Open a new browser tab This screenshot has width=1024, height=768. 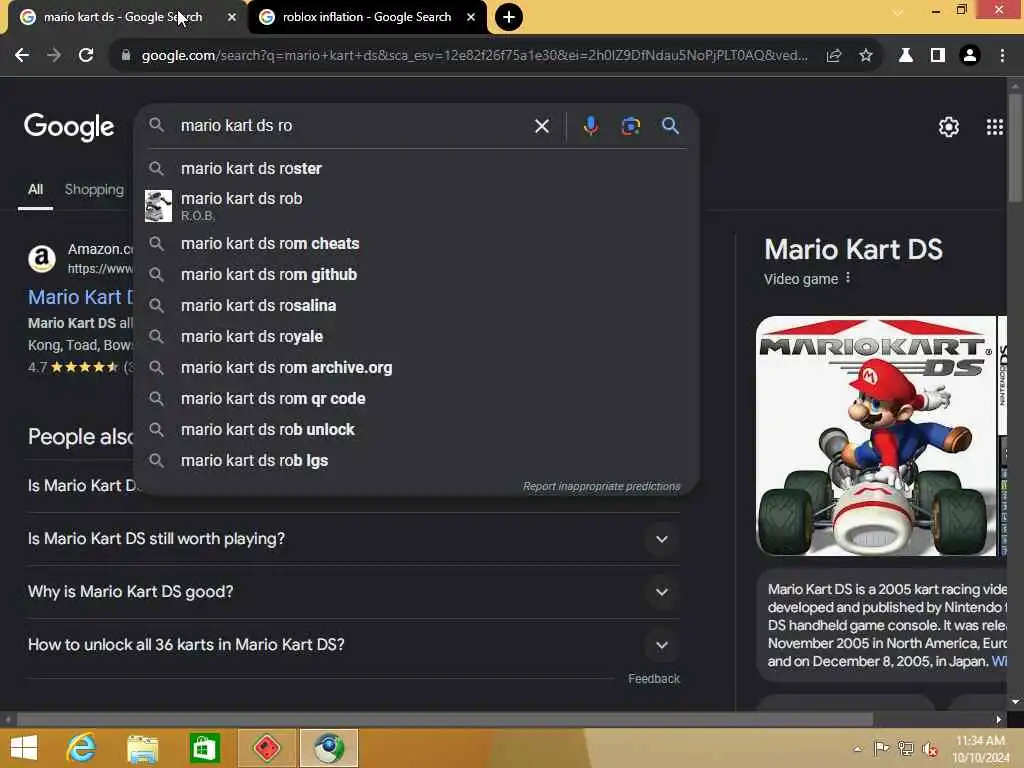pyautogui.click(x=509, y=17)
